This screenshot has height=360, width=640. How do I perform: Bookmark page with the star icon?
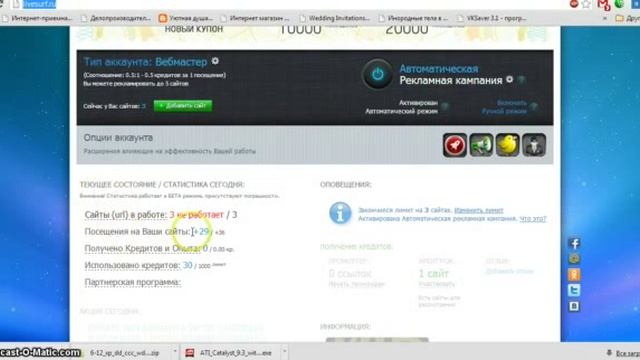pyautogui.click(x=586, y=4)
